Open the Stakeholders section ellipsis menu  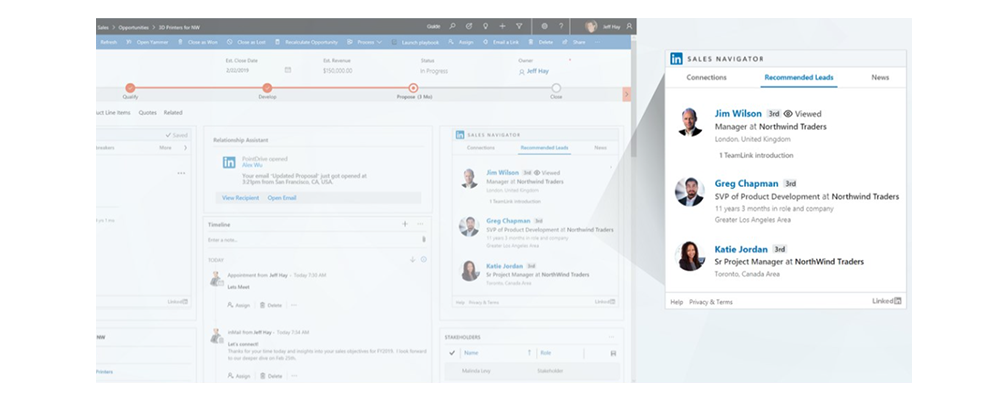(611, 337)
